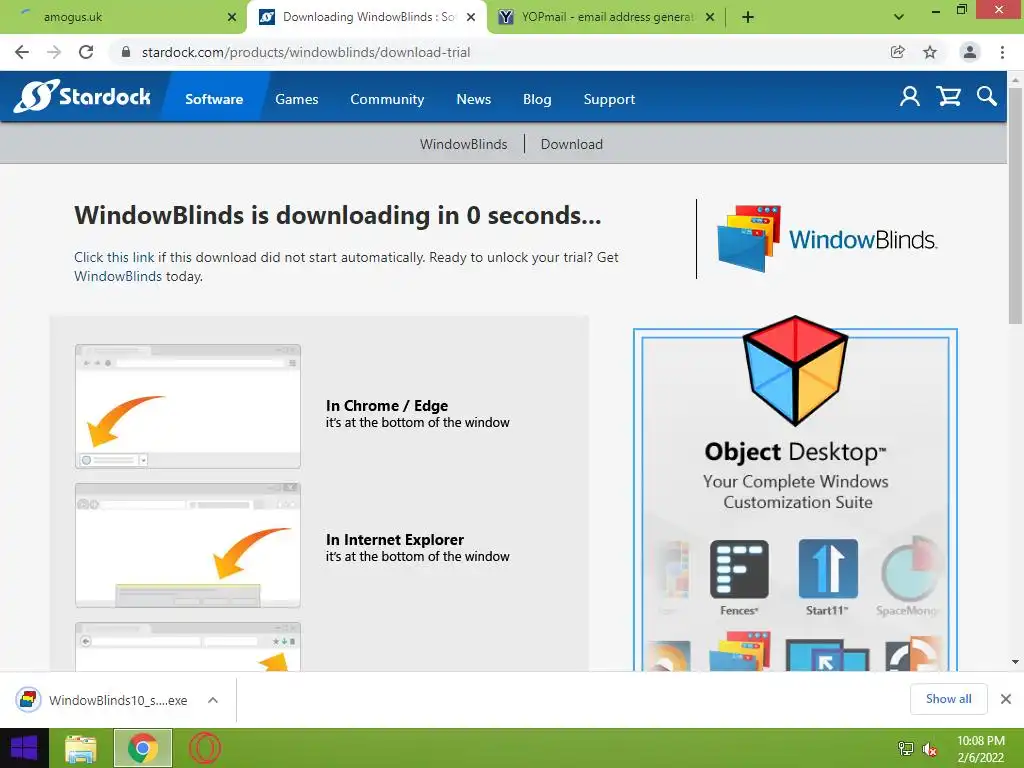
Task: Expand the WindowBlinds download options chevron
Action: pyautogui.click(x=213, y=700)
